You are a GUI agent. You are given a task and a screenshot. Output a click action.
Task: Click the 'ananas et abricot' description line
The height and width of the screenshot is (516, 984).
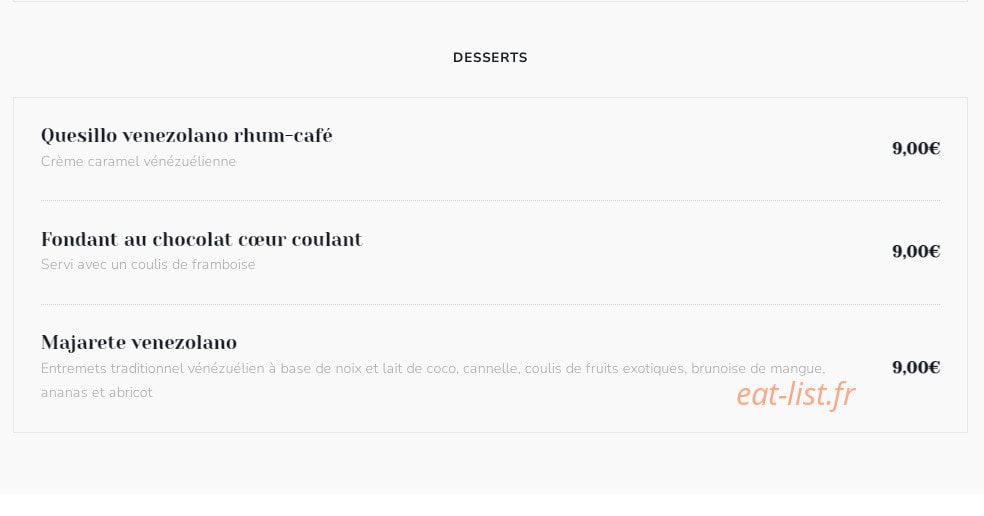pyautogui.click(x=97, y=392)
